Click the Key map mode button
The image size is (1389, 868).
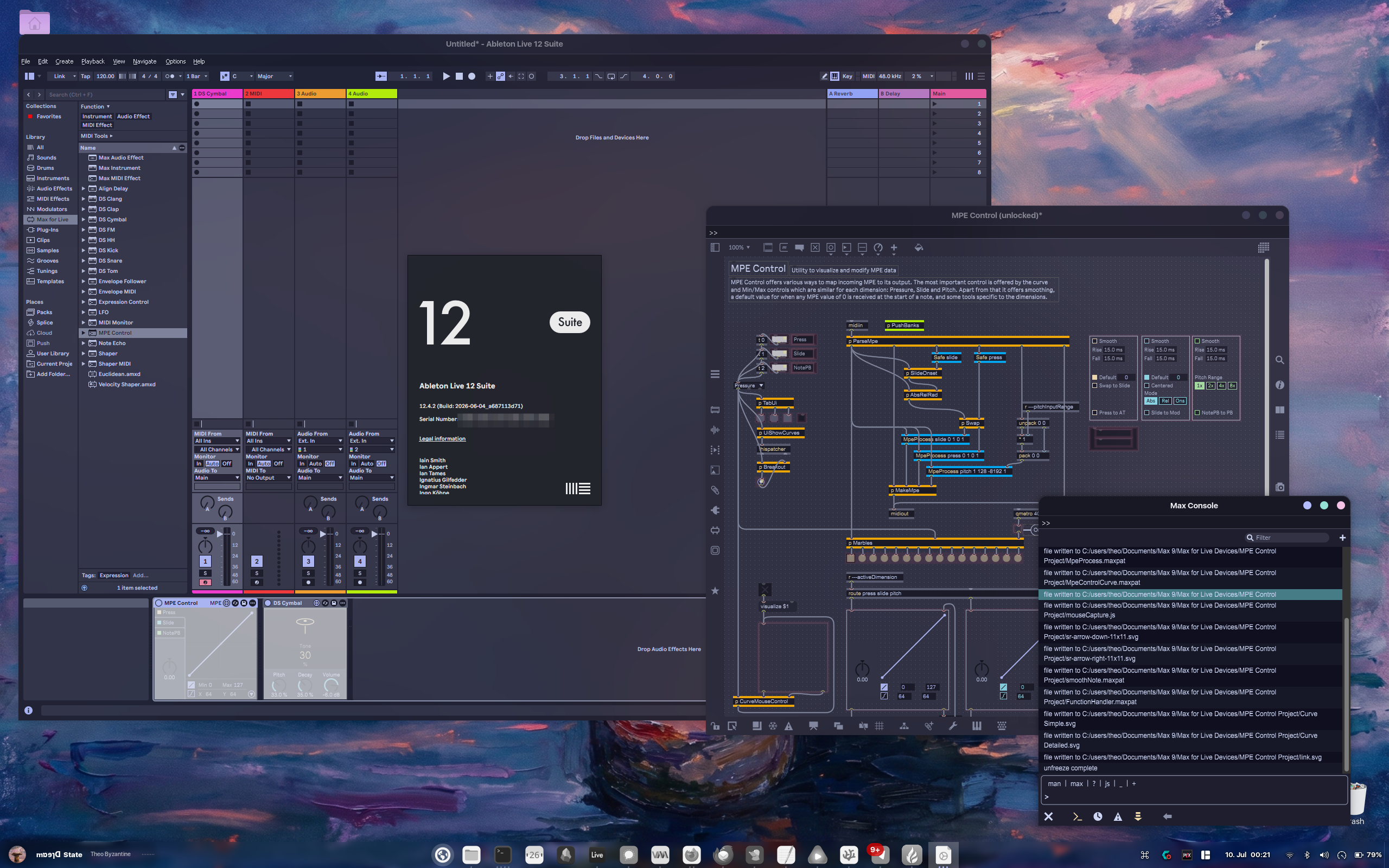(x=847, y=76)
